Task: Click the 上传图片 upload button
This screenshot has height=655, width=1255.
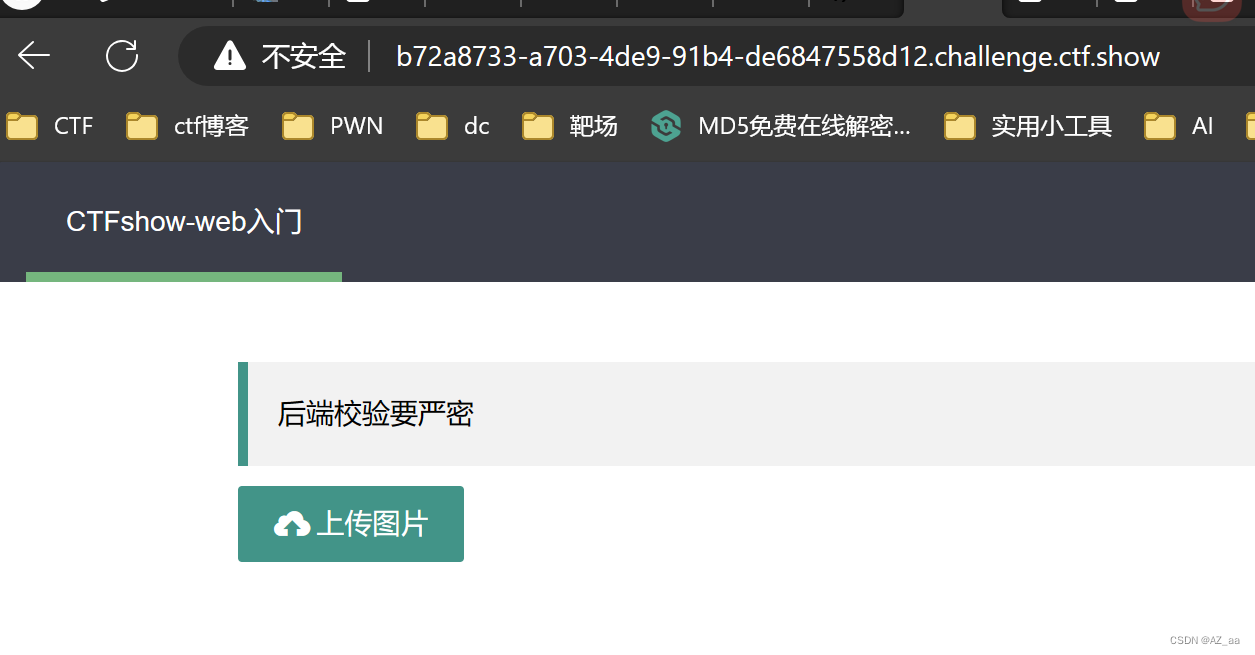Action: point(351,524)
